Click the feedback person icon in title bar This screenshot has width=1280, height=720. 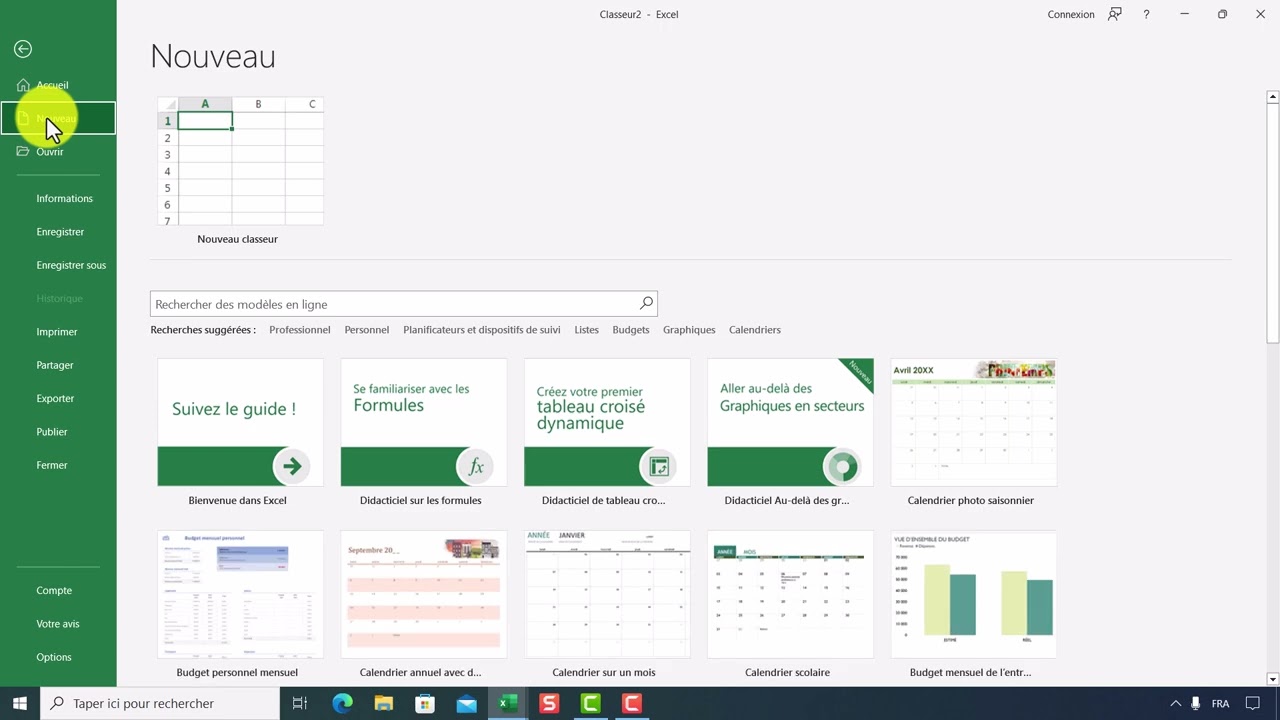pyautogui.click(x=1115, y=14)
